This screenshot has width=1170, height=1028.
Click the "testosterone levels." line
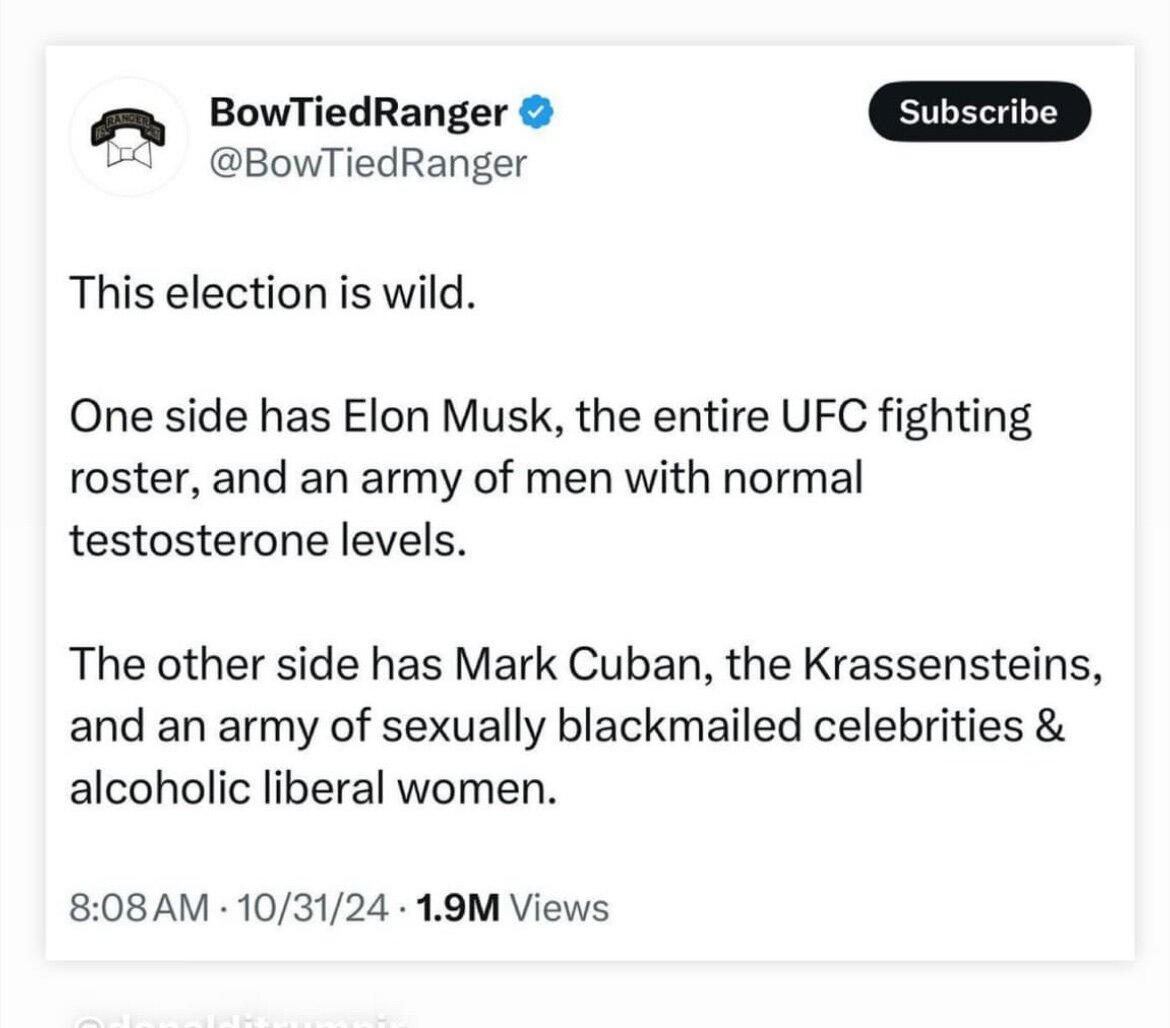click(268, 540)
